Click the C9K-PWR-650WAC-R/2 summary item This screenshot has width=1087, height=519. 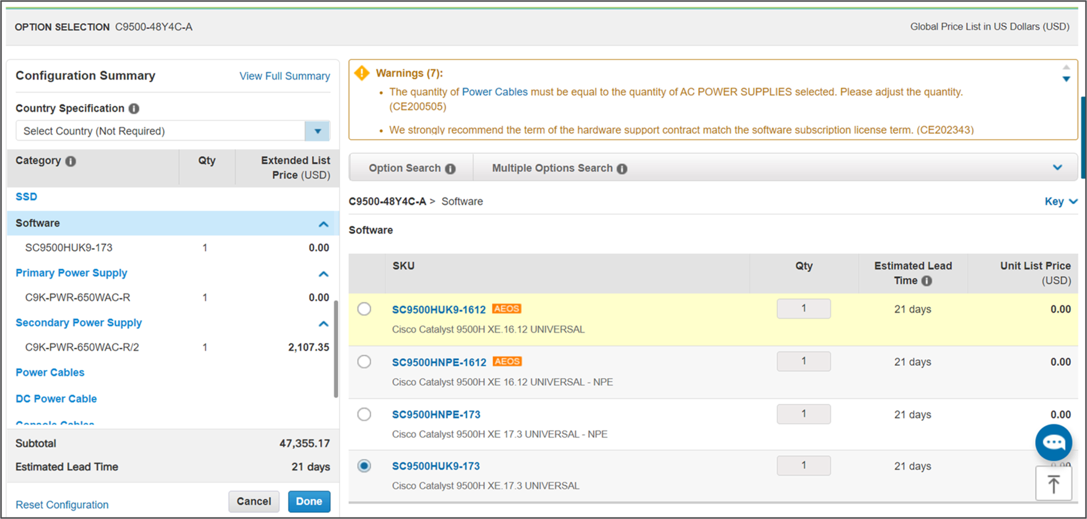(82, 347)
